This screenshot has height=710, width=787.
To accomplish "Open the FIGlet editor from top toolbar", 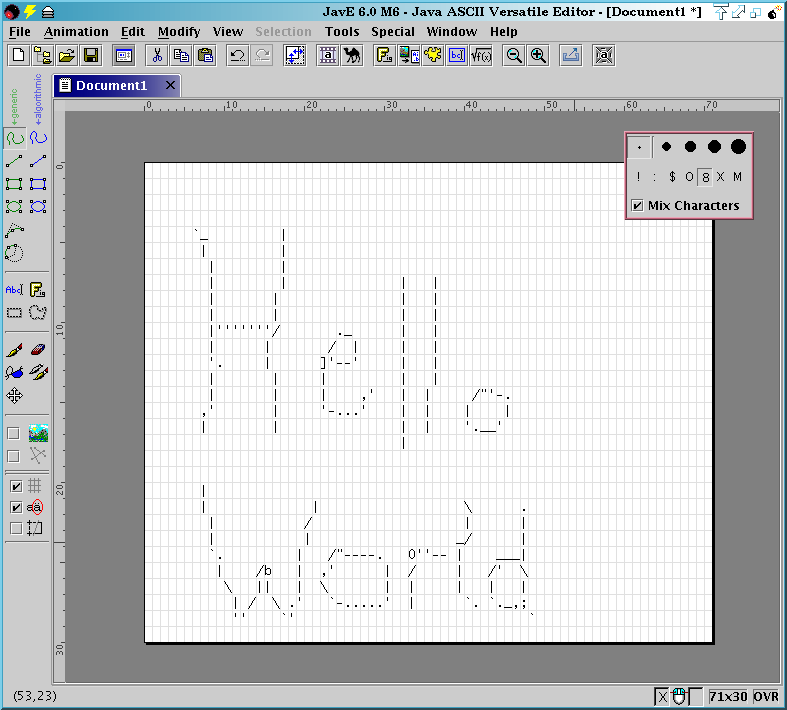I will pos(384,55).
